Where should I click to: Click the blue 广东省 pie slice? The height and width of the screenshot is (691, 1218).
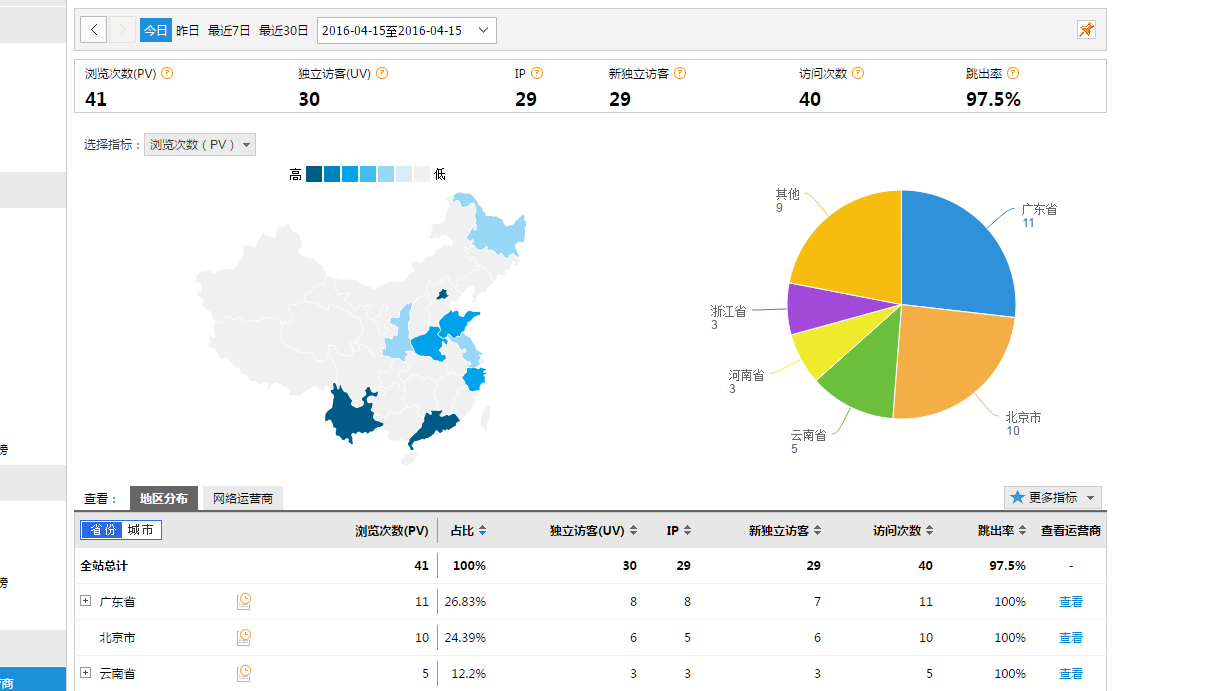point(960,255)
